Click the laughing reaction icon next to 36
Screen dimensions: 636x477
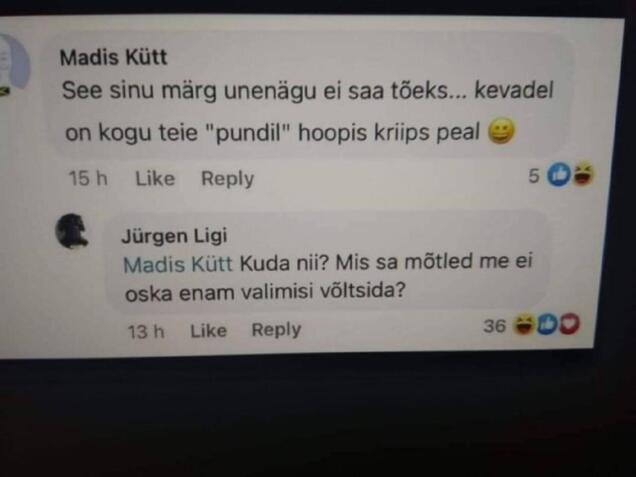524,324
